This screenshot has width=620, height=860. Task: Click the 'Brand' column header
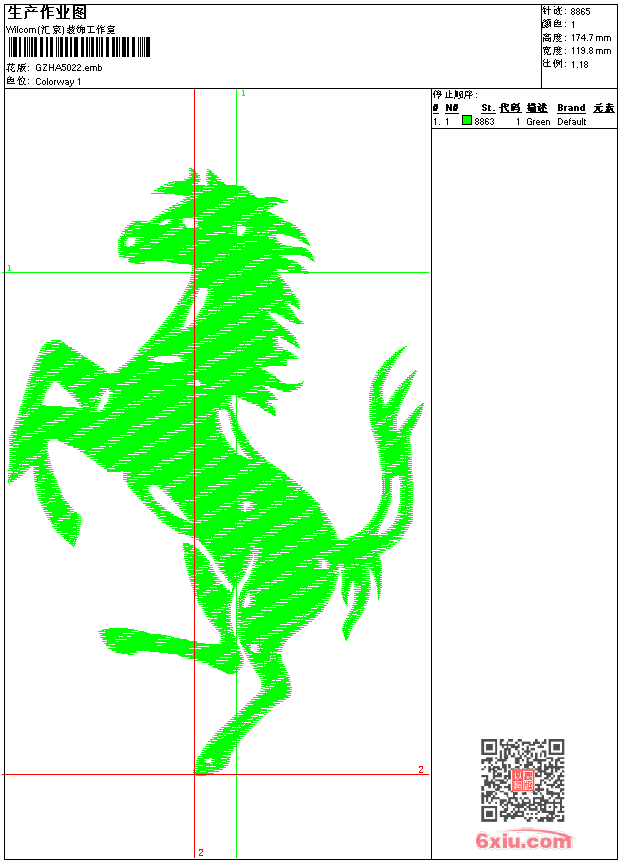point(571,108)
